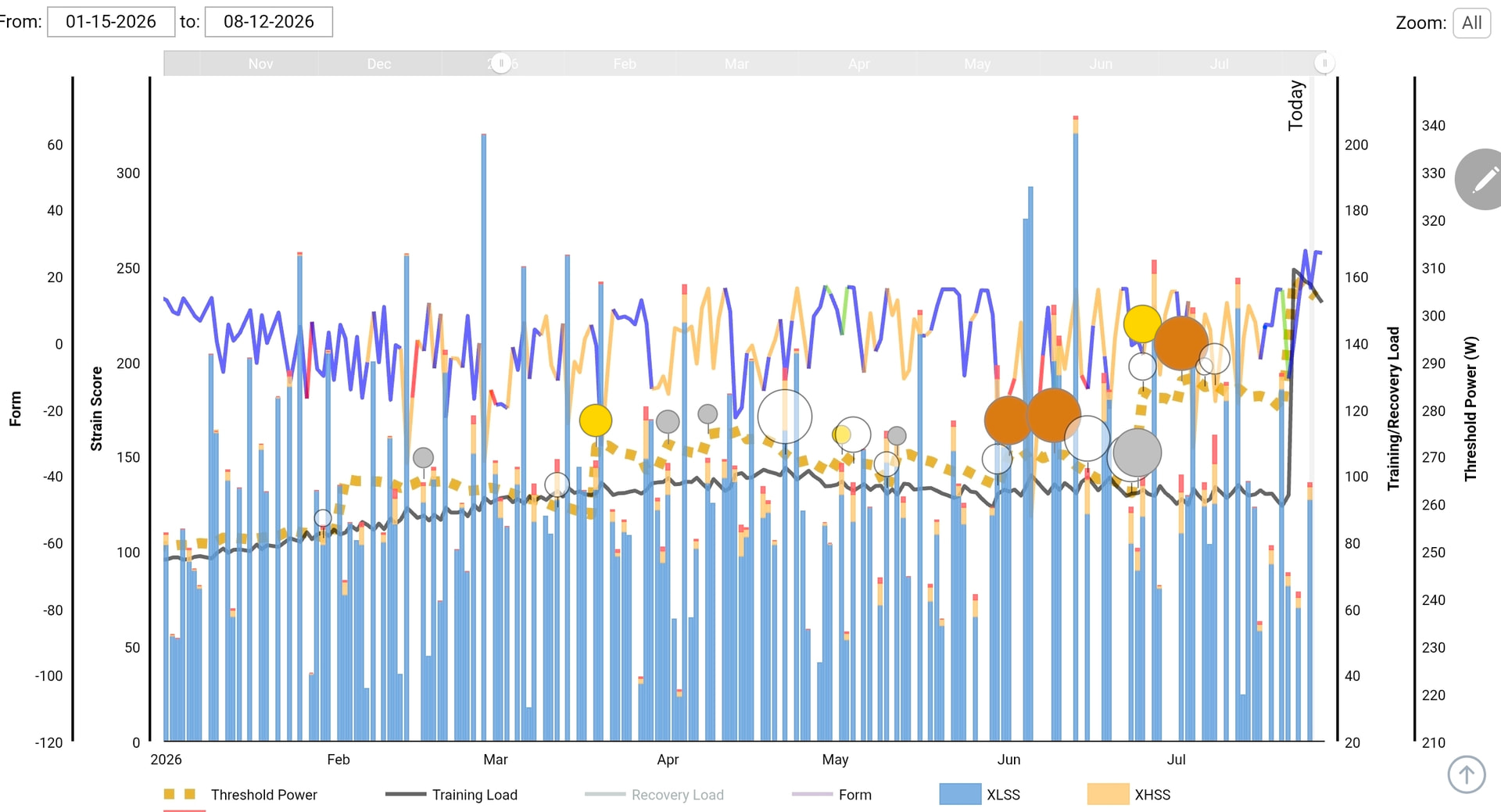Select the big yellow bubble in late June
The image size is (1501, 812).
point(1142,324)
